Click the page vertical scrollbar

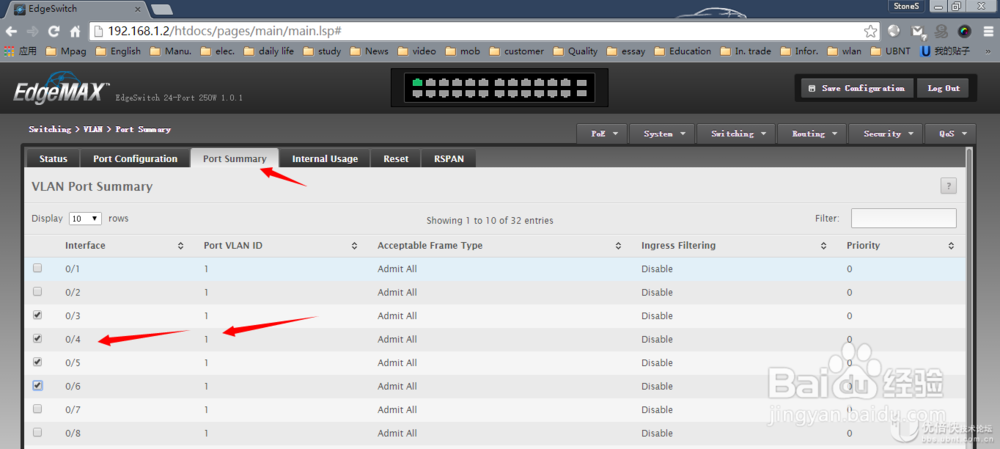point(970,297)
